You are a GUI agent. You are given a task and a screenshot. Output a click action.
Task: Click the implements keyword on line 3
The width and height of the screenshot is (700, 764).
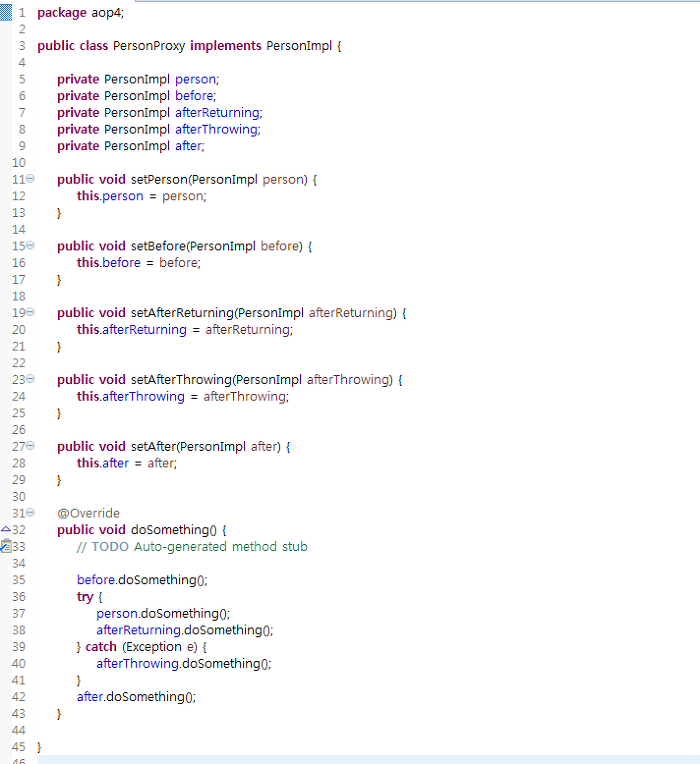click(226, 46)
